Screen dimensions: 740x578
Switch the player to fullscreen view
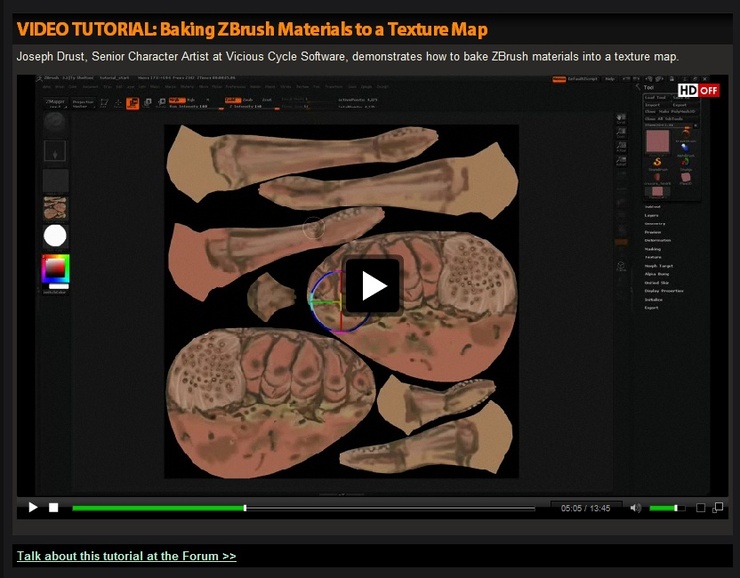pyautogui.click(x=701, y=508)
